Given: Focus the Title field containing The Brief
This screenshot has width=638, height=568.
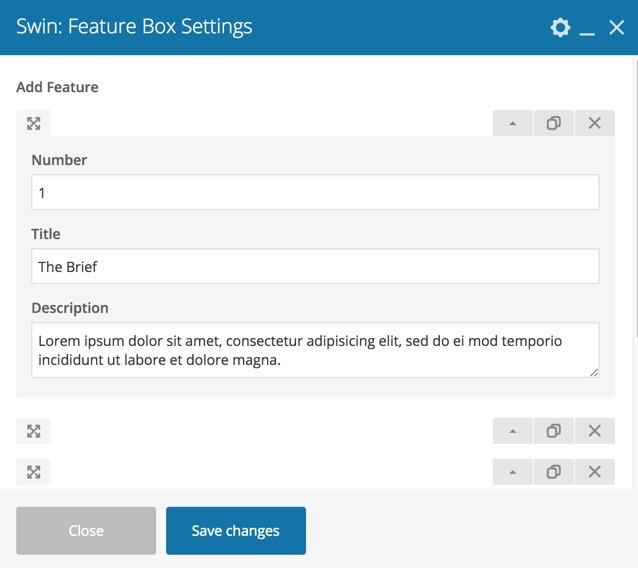Looking at the screenshot, I should click(x=315, y=266).
